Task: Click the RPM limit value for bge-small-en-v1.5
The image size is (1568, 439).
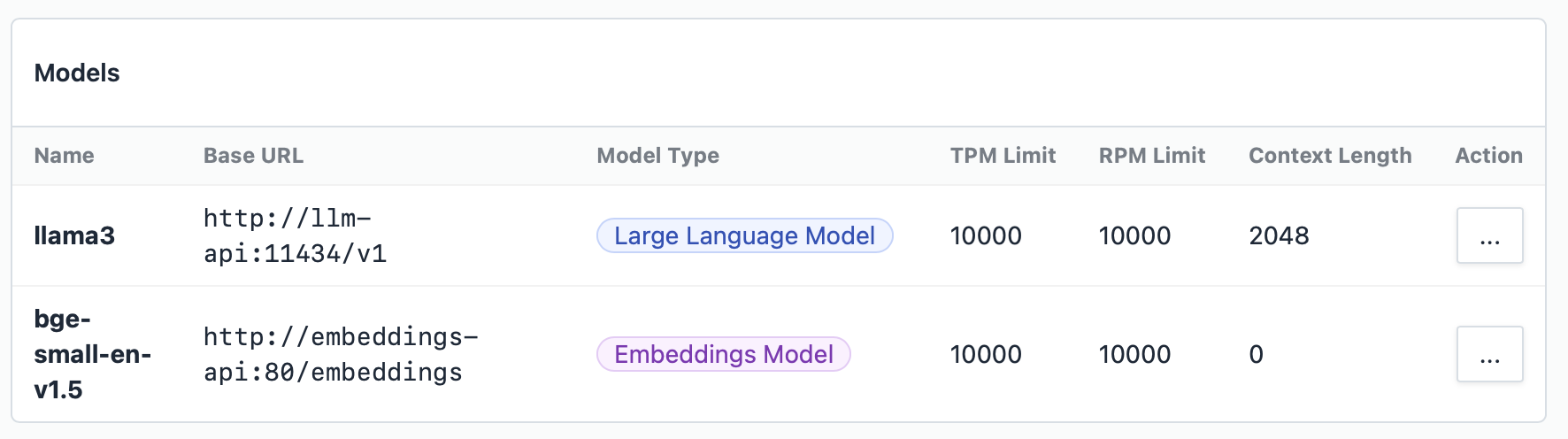Action: point(1134,354)
